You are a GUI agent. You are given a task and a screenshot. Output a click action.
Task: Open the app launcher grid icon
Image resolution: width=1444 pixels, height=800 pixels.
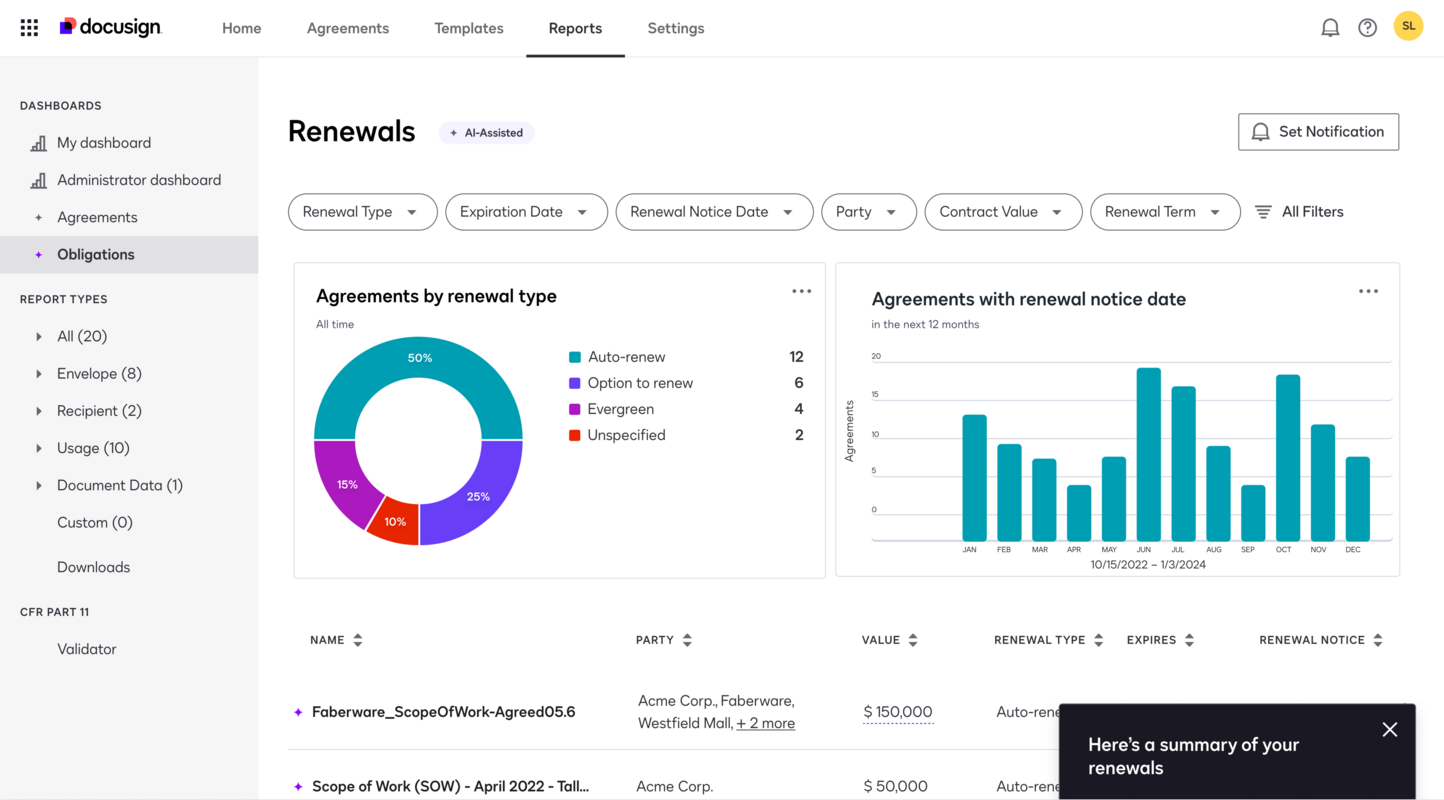(28, 27)
